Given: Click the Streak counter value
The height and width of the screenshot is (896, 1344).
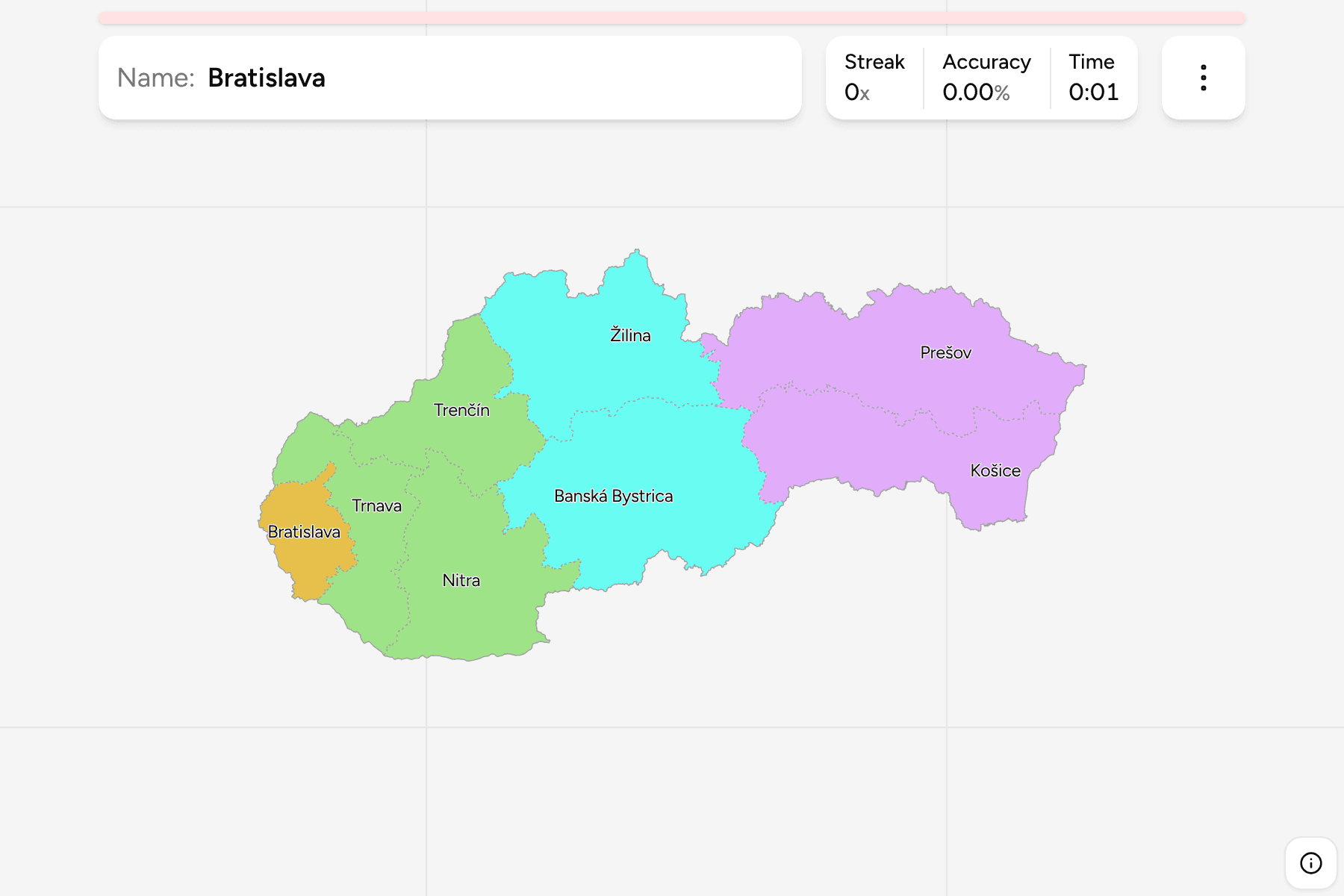Looking at the screenshot, I should coord(857,93).
